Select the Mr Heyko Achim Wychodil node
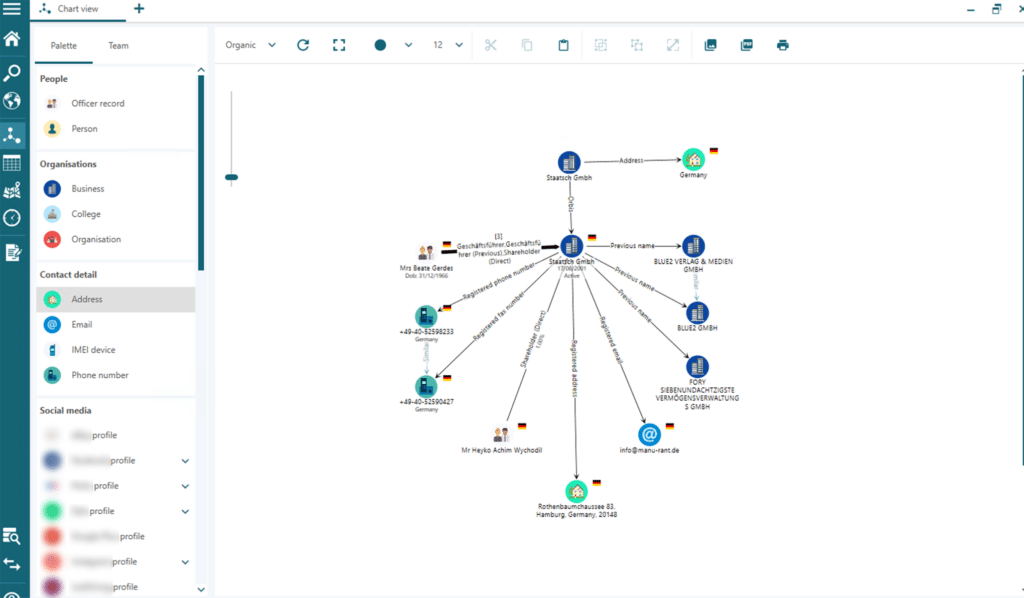1024x598 pixels. click(502, 434)
